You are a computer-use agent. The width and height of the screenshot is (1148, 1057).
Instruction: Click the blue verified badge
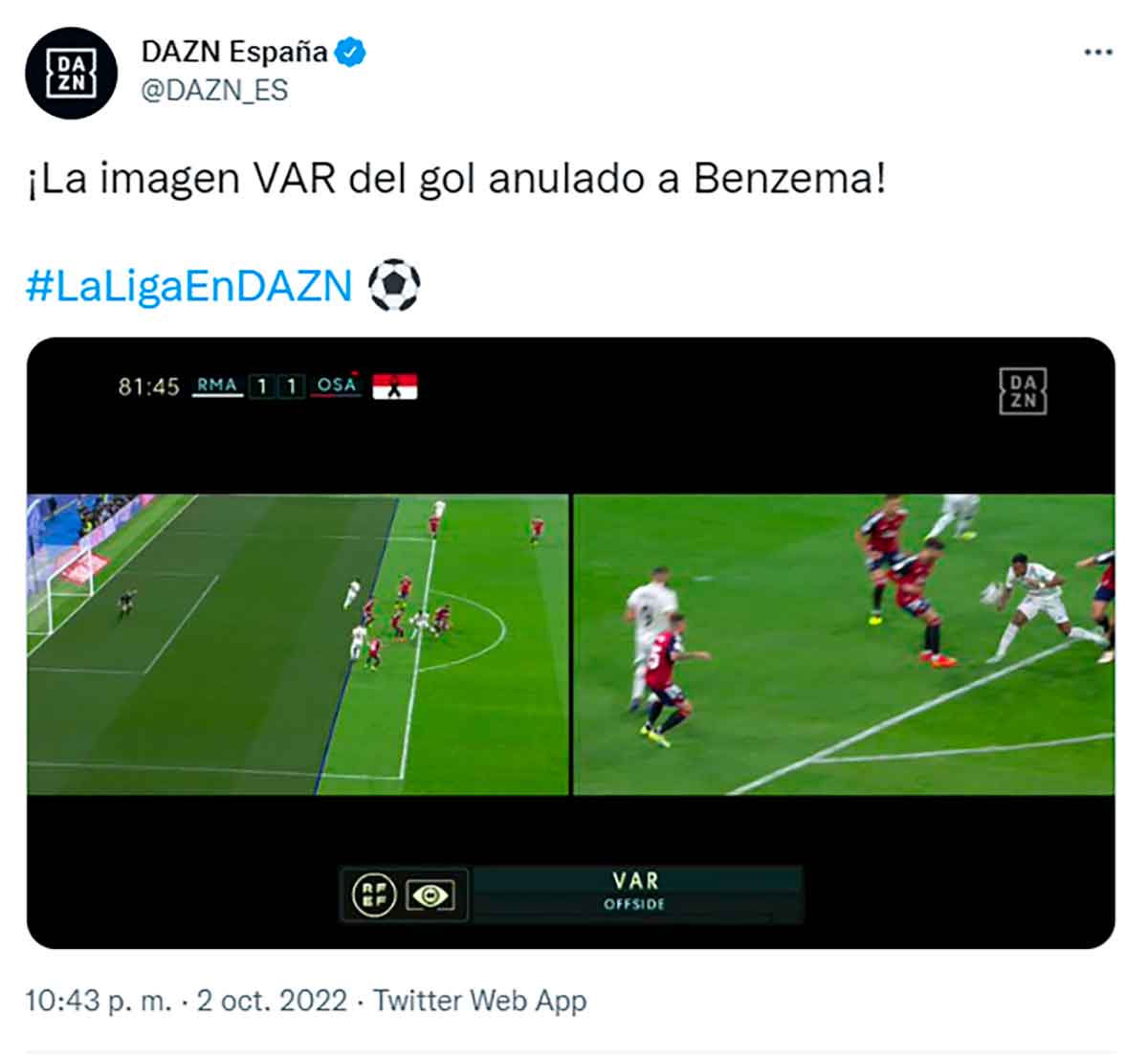click(x=350, y=52)
